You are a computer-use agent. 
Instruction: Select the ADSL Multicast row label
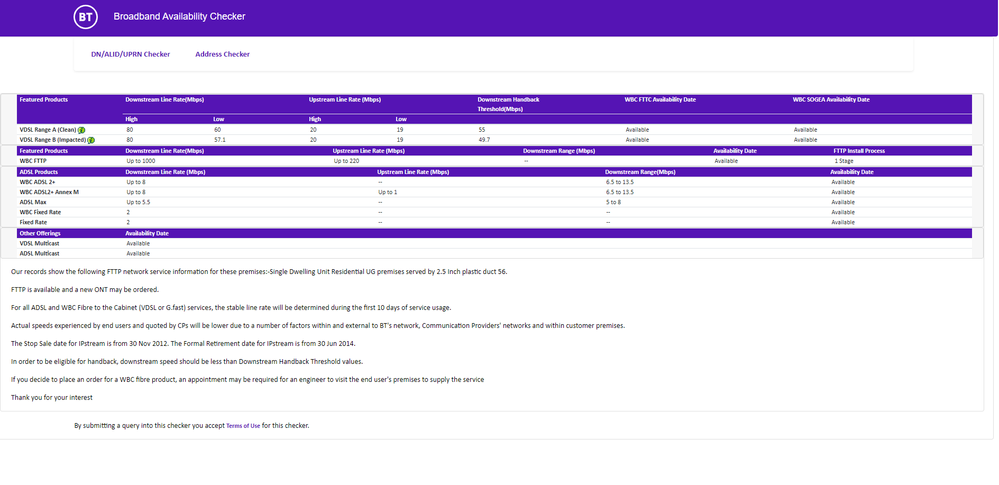[38, 253]
